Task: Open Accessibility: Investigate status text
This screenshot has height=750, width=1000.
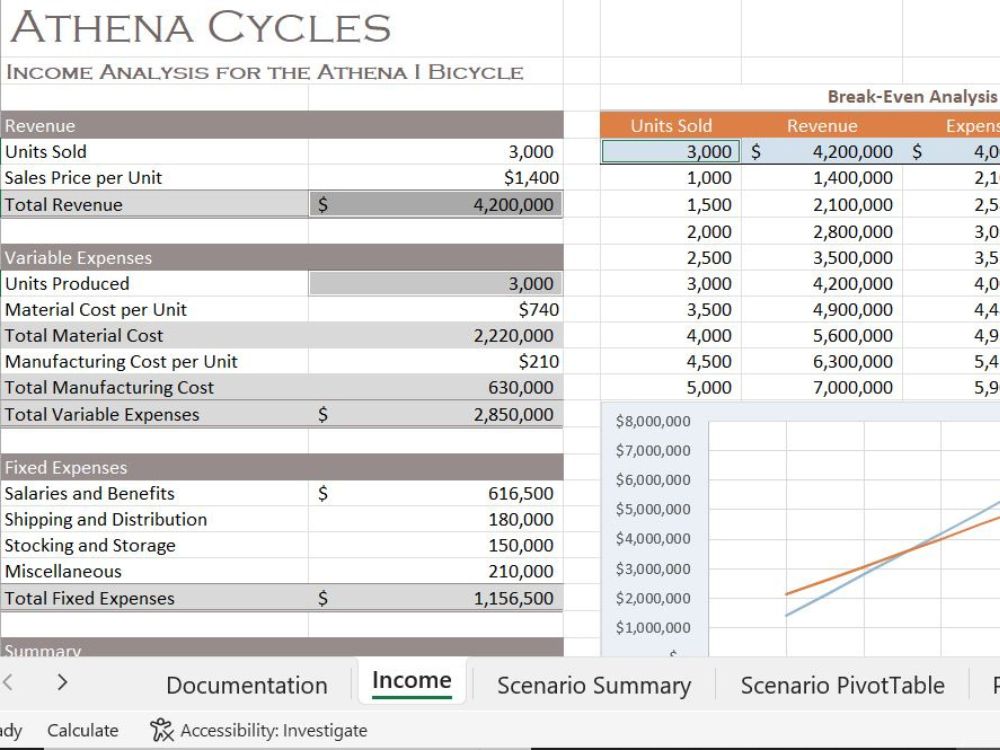Action: pos(274,730)
